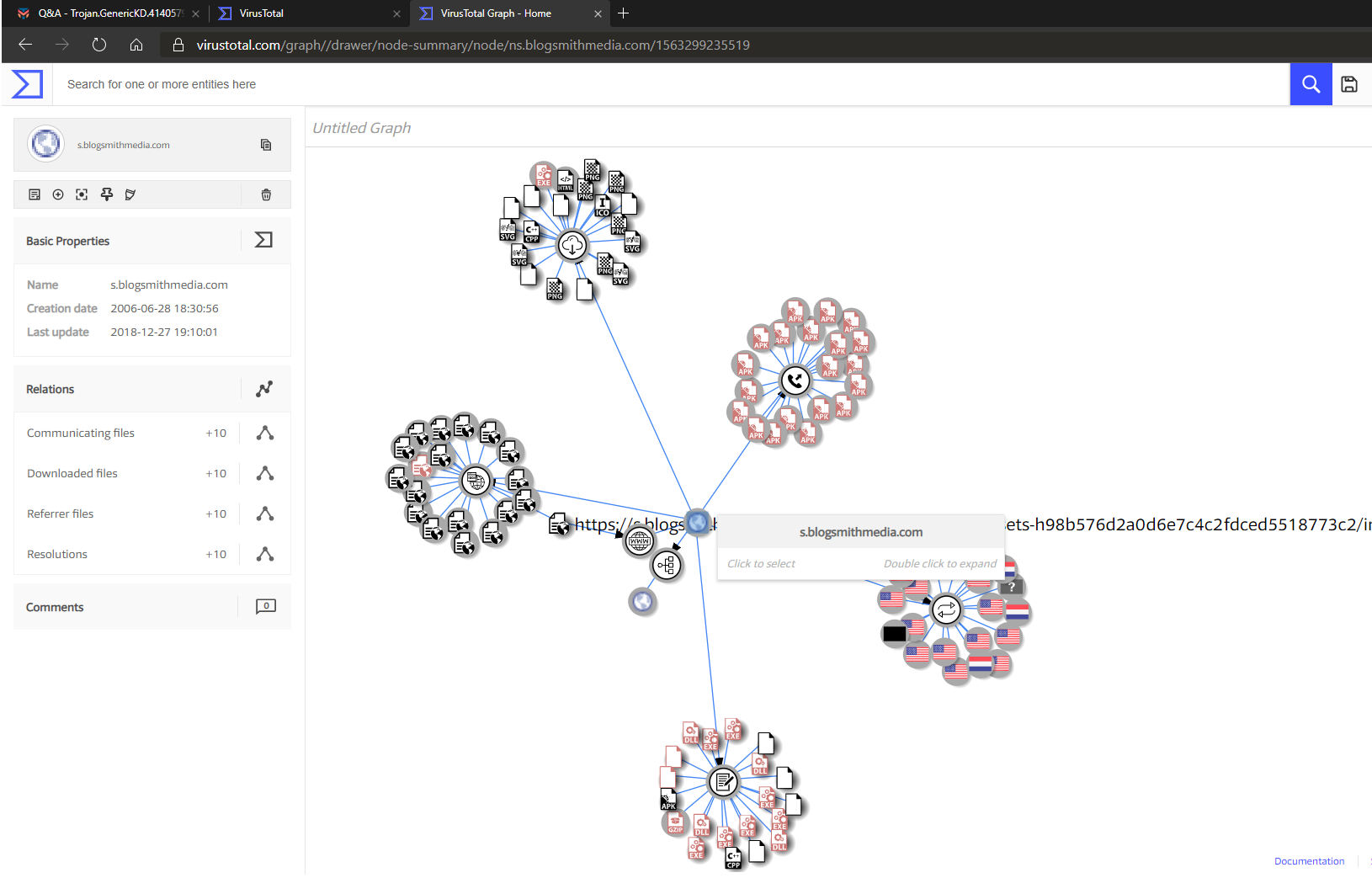Image resolution: width=1372 pixels, height=878 pixels.
Task: Select the arrows hub node among the flags
Action: point(946,609)
